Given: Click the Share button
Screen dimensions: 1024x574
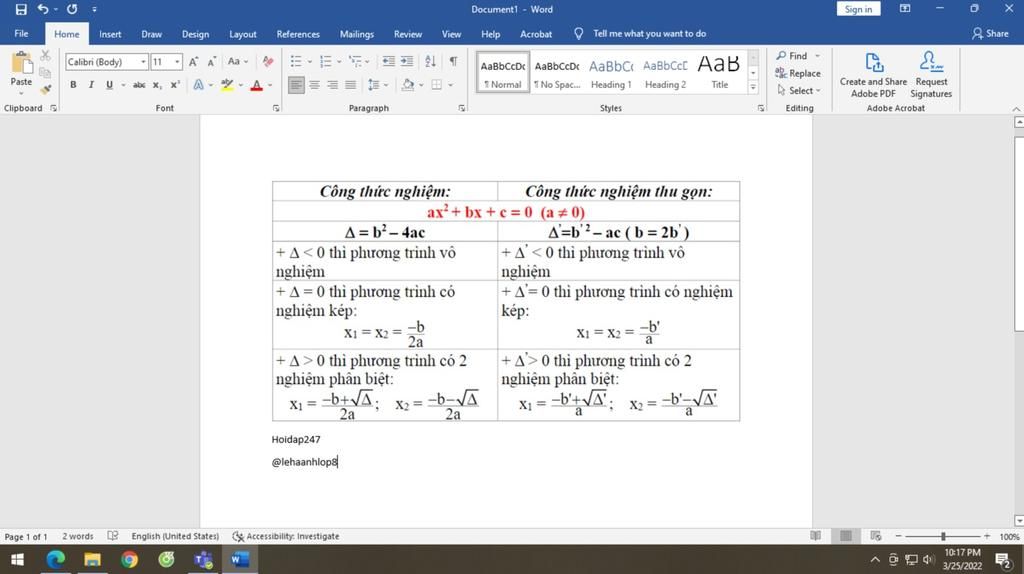Looking at the screenshot, I should click(990, 33).
